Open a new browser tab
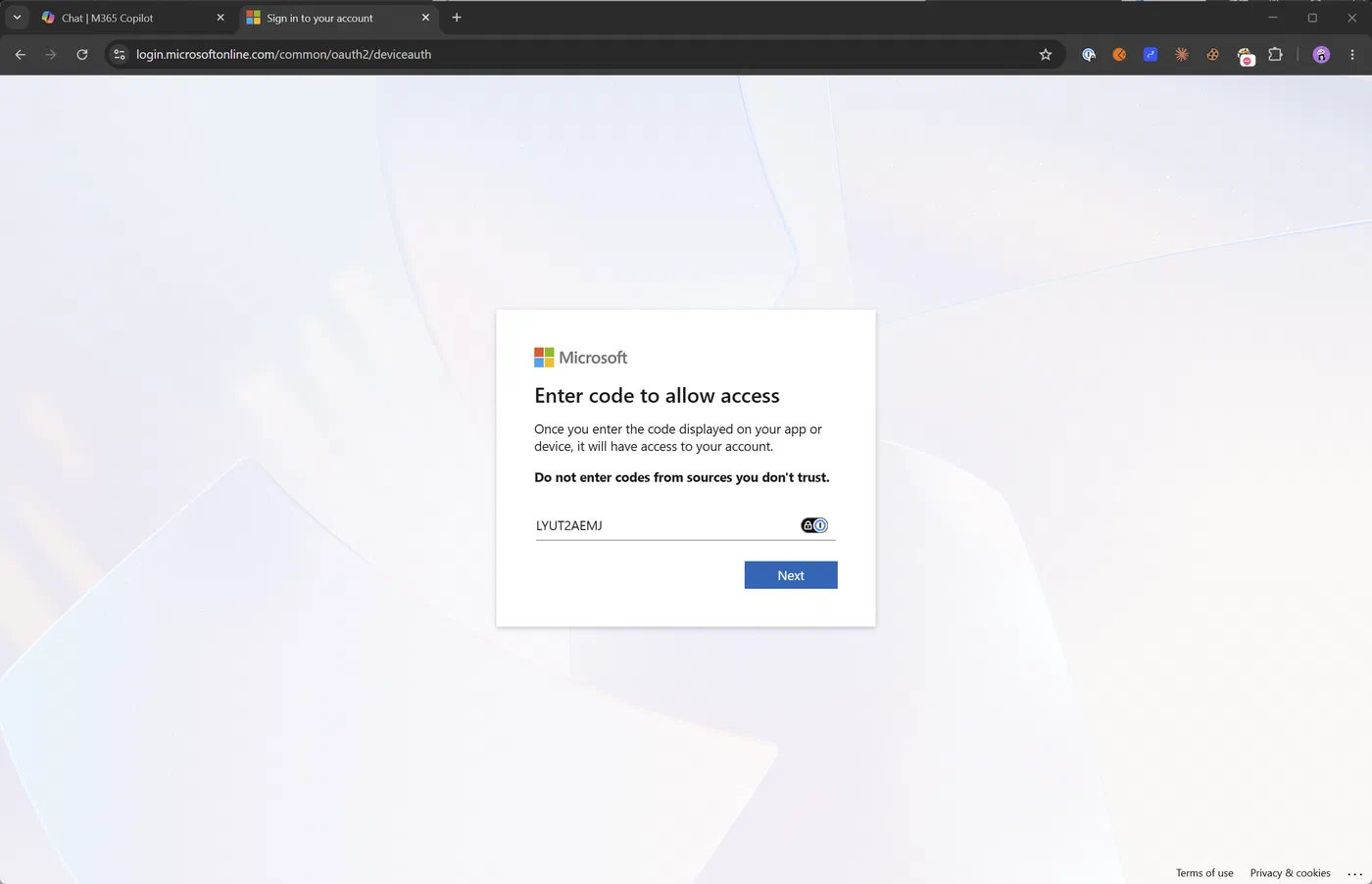1372x884 pixels. coord(457,18)
